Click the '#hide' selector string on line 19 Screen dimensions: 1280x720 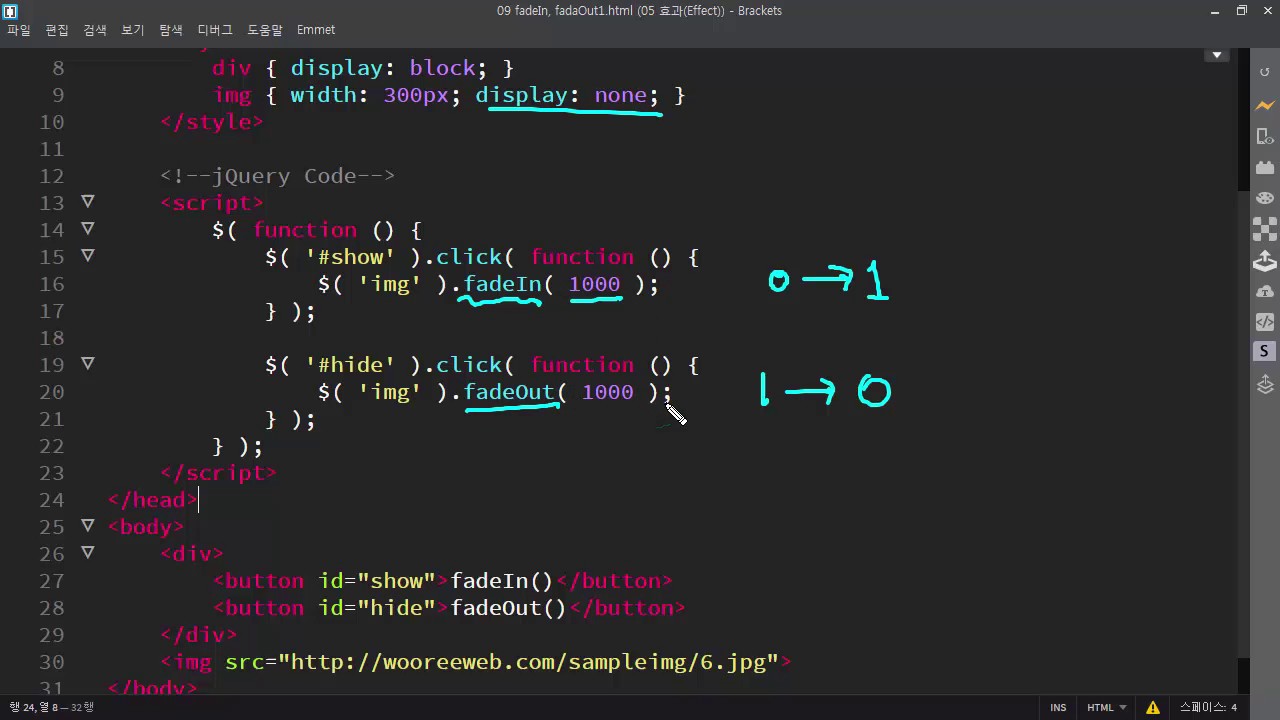[350, 365]
